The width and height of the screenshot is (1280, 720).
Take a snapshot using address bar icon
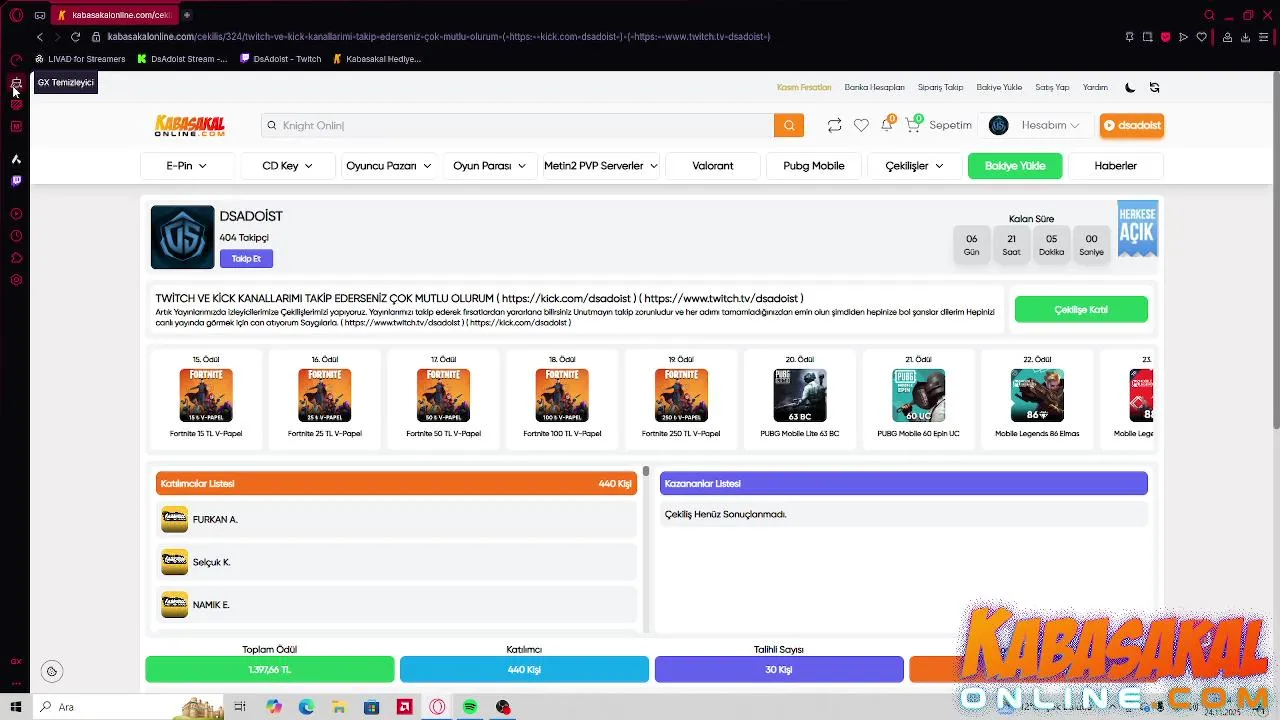click(1147, 37)
